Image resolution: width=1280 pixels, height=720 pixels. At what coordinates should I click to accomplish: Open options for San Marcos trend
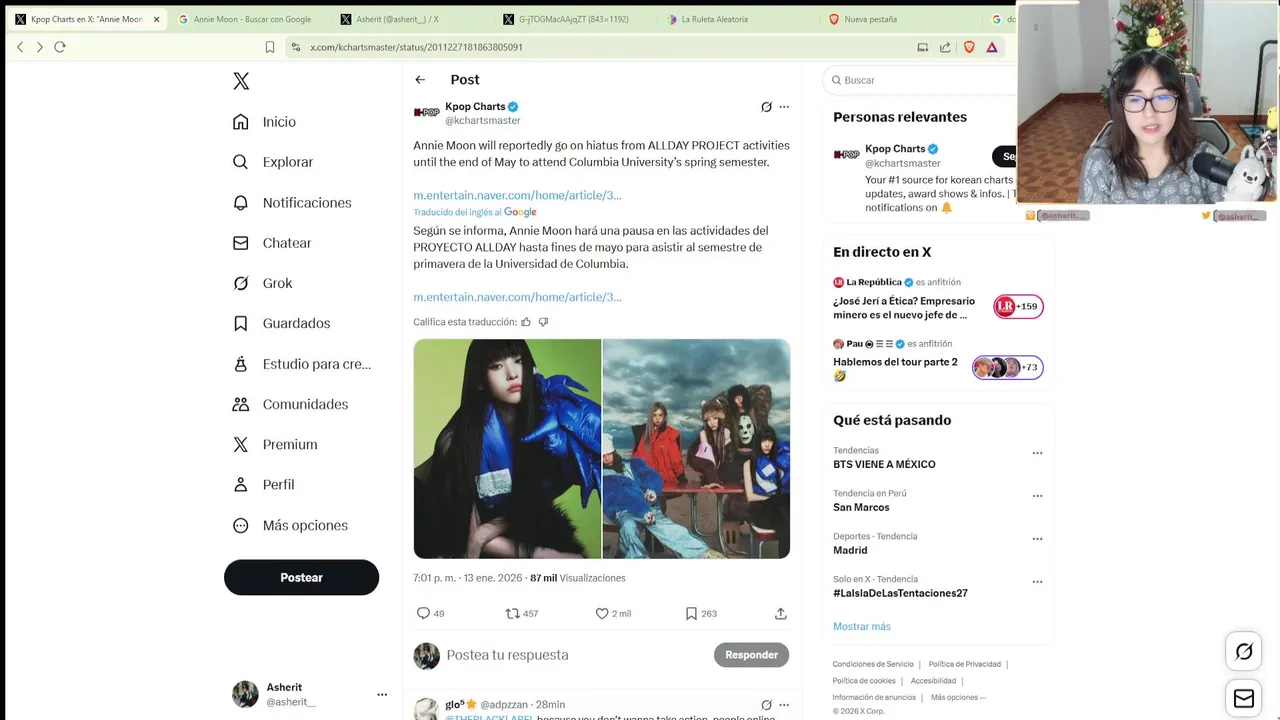coord(1037,496)
